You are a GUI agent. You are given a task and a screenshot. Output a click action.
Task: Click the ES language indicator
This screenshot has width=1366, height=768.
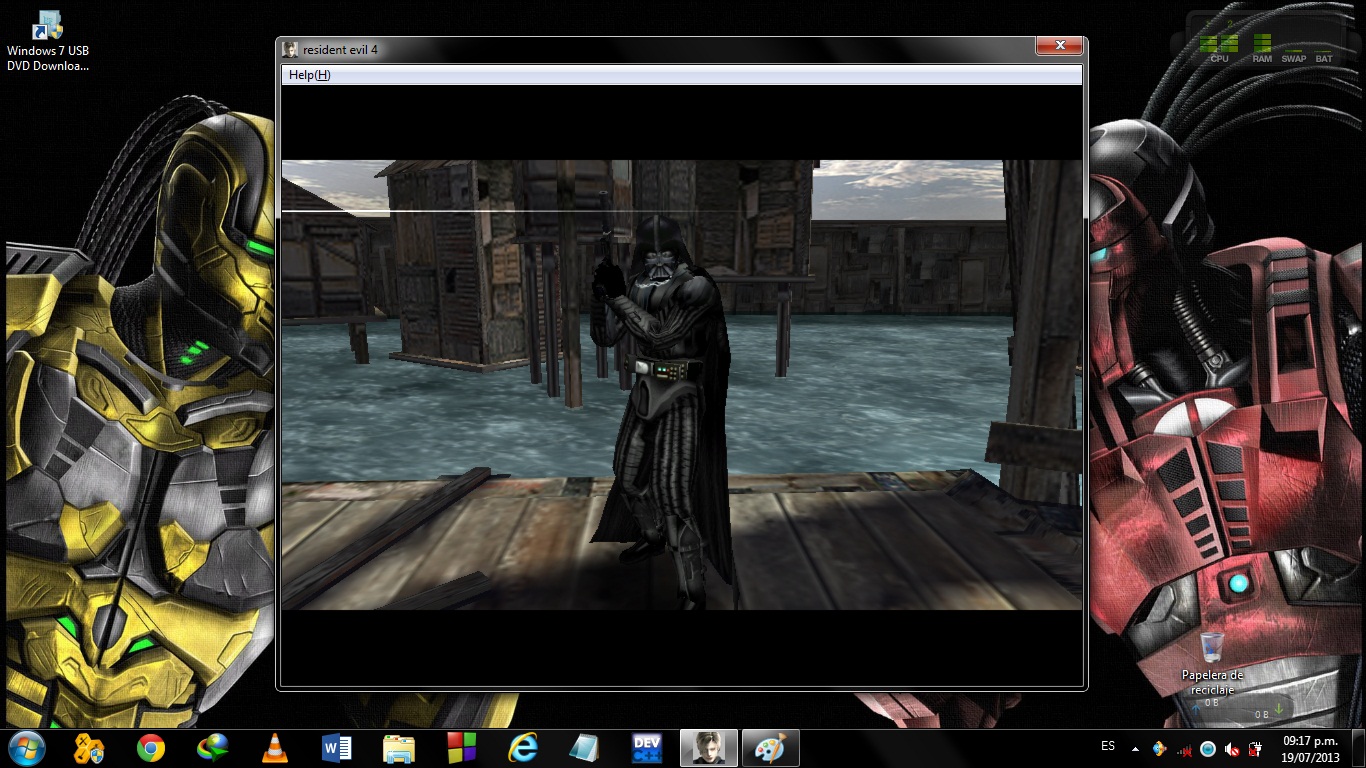[x=1108, y=746]
